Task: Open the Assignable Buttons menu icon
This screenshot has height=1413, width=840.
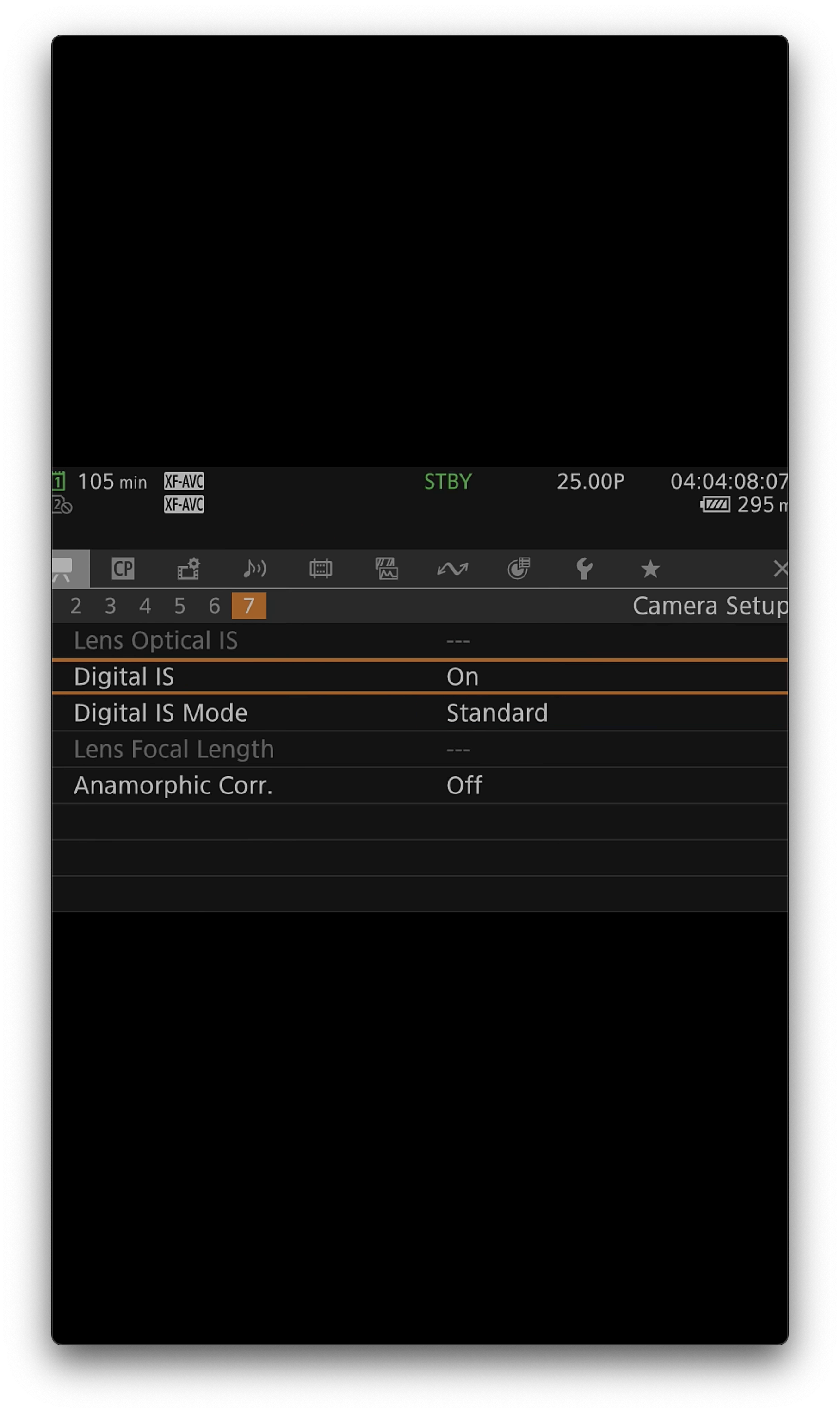Action: pyautogui.click(x=519, y=568)
